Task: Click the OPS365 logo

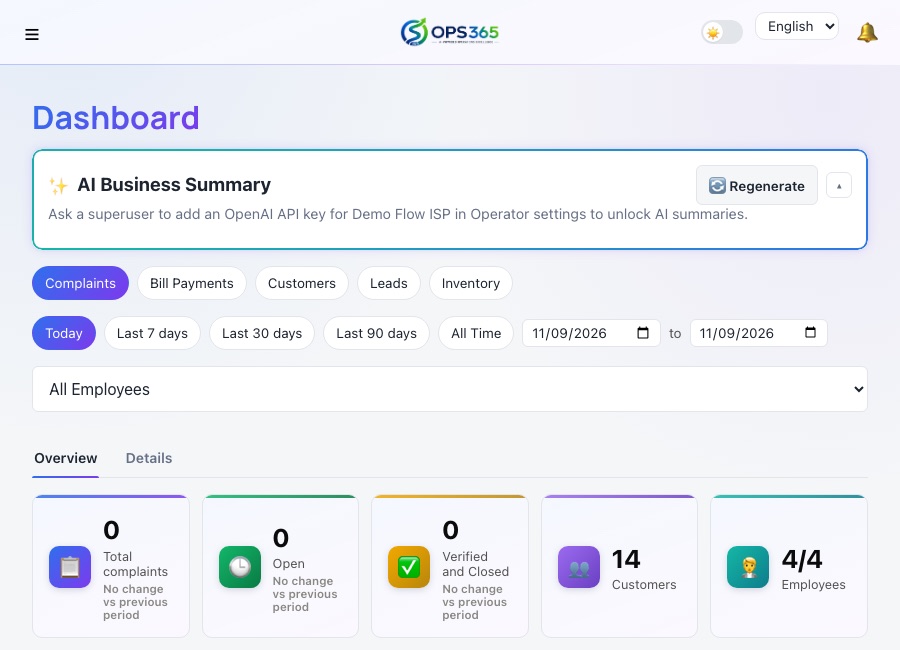Action: [x=449, y=32]
